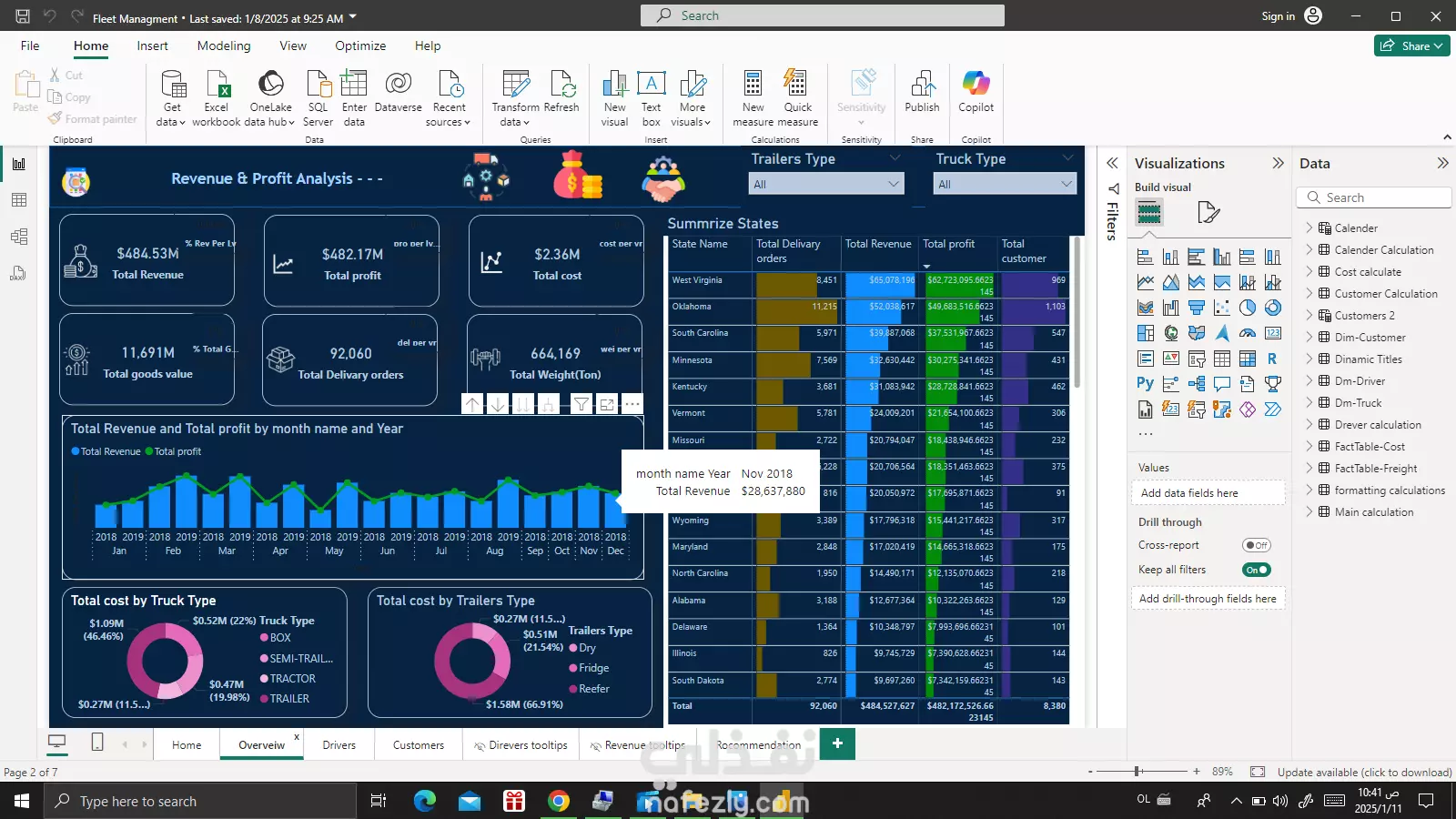Add a Text box to the report
Image resolution: width=1456 pixels, height=819 pixels.
tap(651, 98)
